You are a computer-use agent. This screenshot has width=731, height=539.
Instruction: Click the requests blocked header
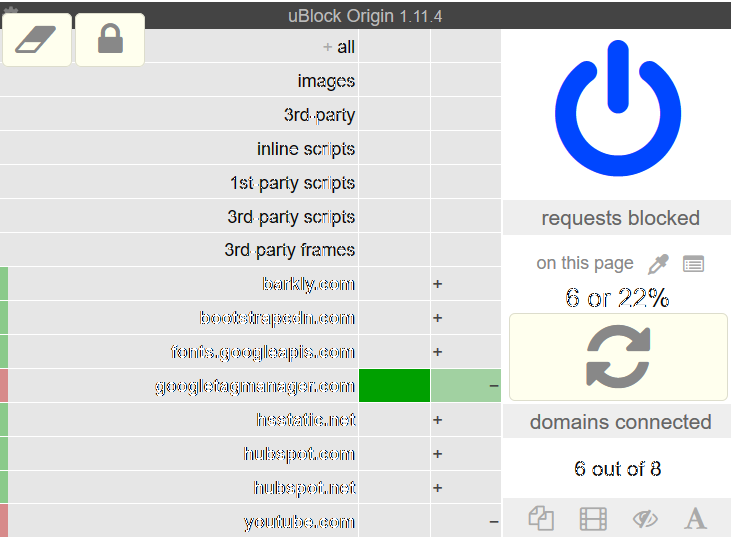point(620,218)
